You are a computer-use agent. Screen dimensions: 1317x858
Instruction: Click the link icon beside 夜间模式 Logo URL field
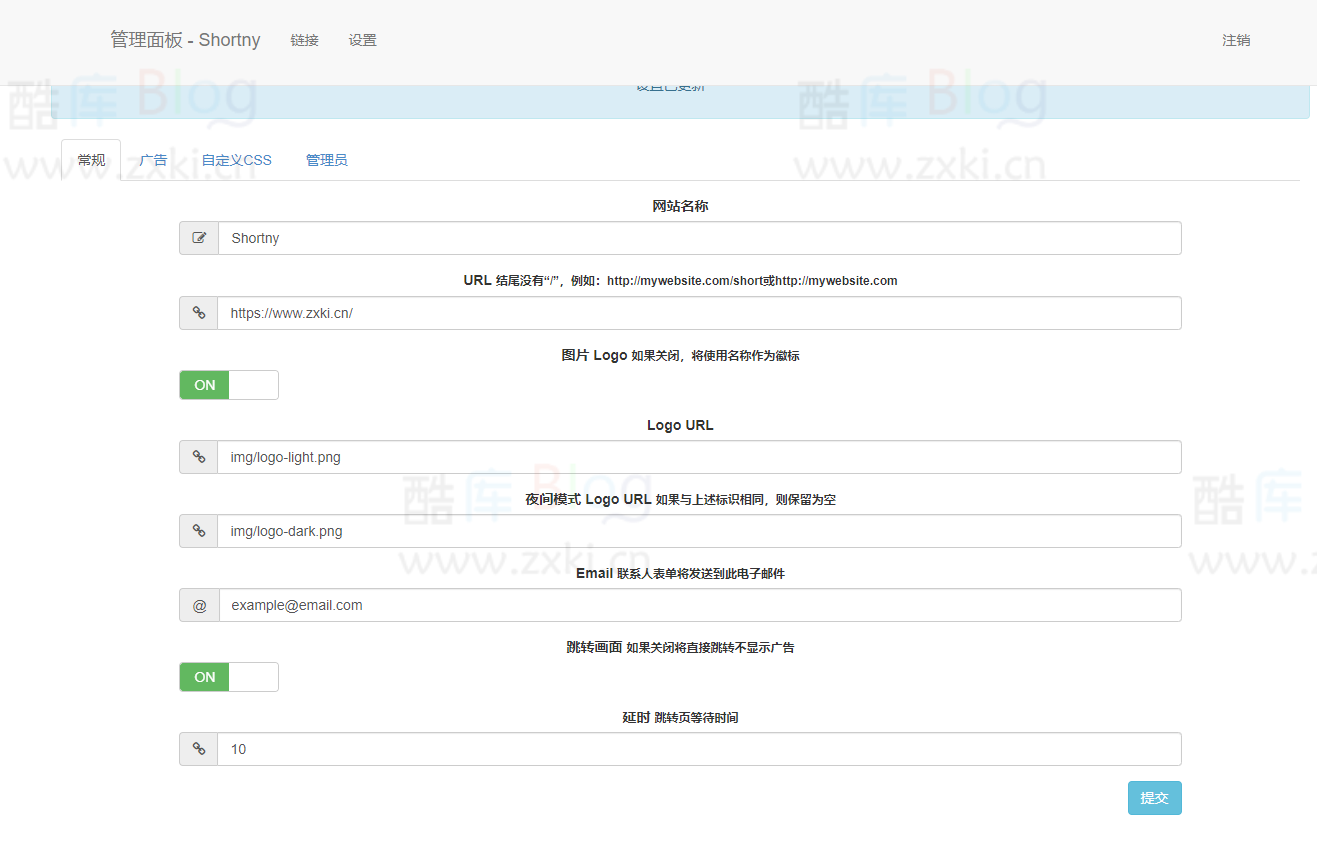tap(198, 531)
